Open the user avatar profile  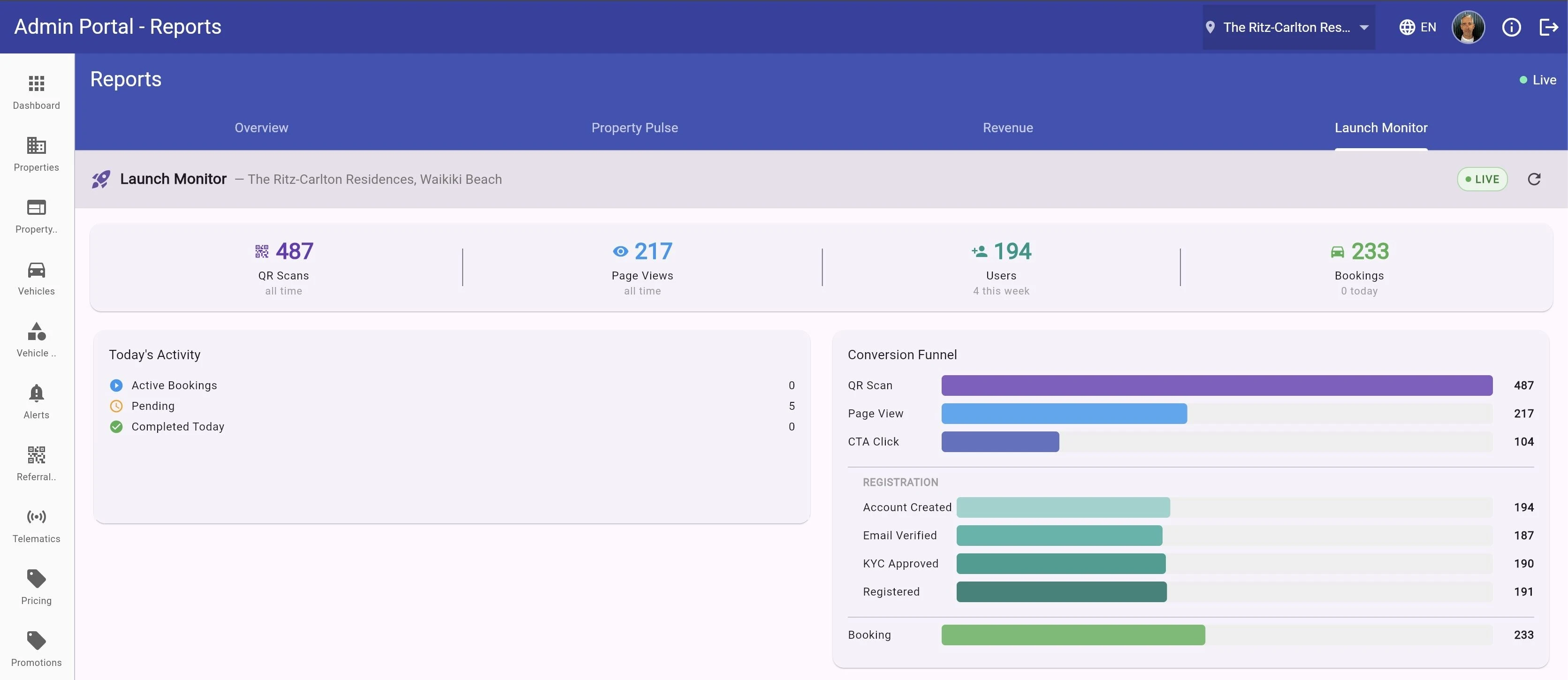point(1468,27)
